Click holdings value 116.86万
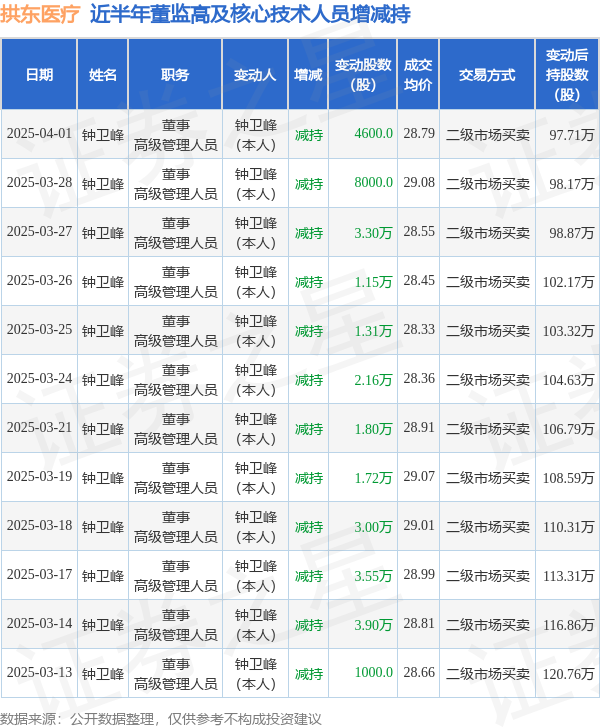Screen dimensions: 600x728 pos(568,625)
